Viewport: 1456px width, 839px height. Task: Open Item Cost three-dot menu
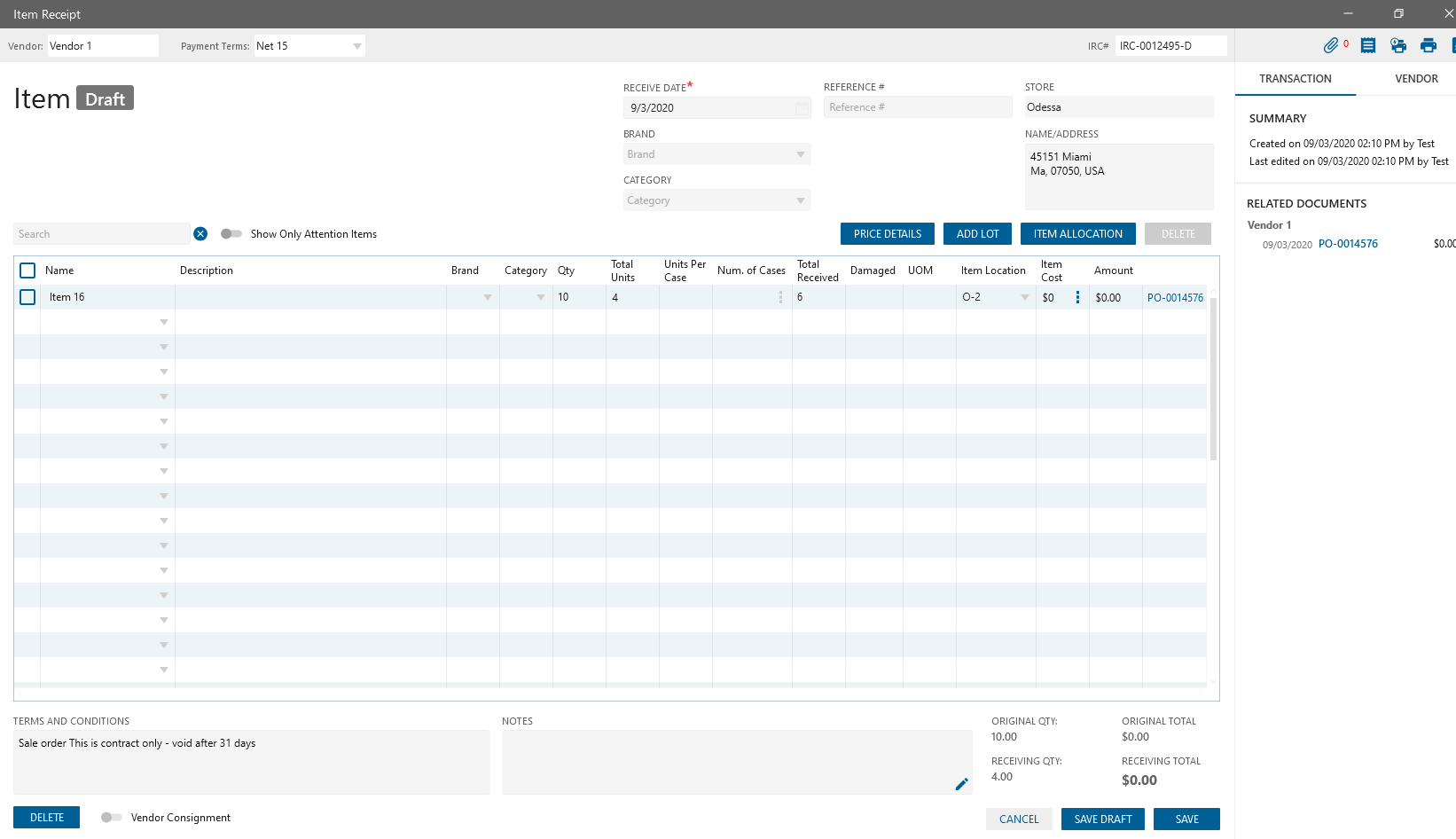[1077, 297]
